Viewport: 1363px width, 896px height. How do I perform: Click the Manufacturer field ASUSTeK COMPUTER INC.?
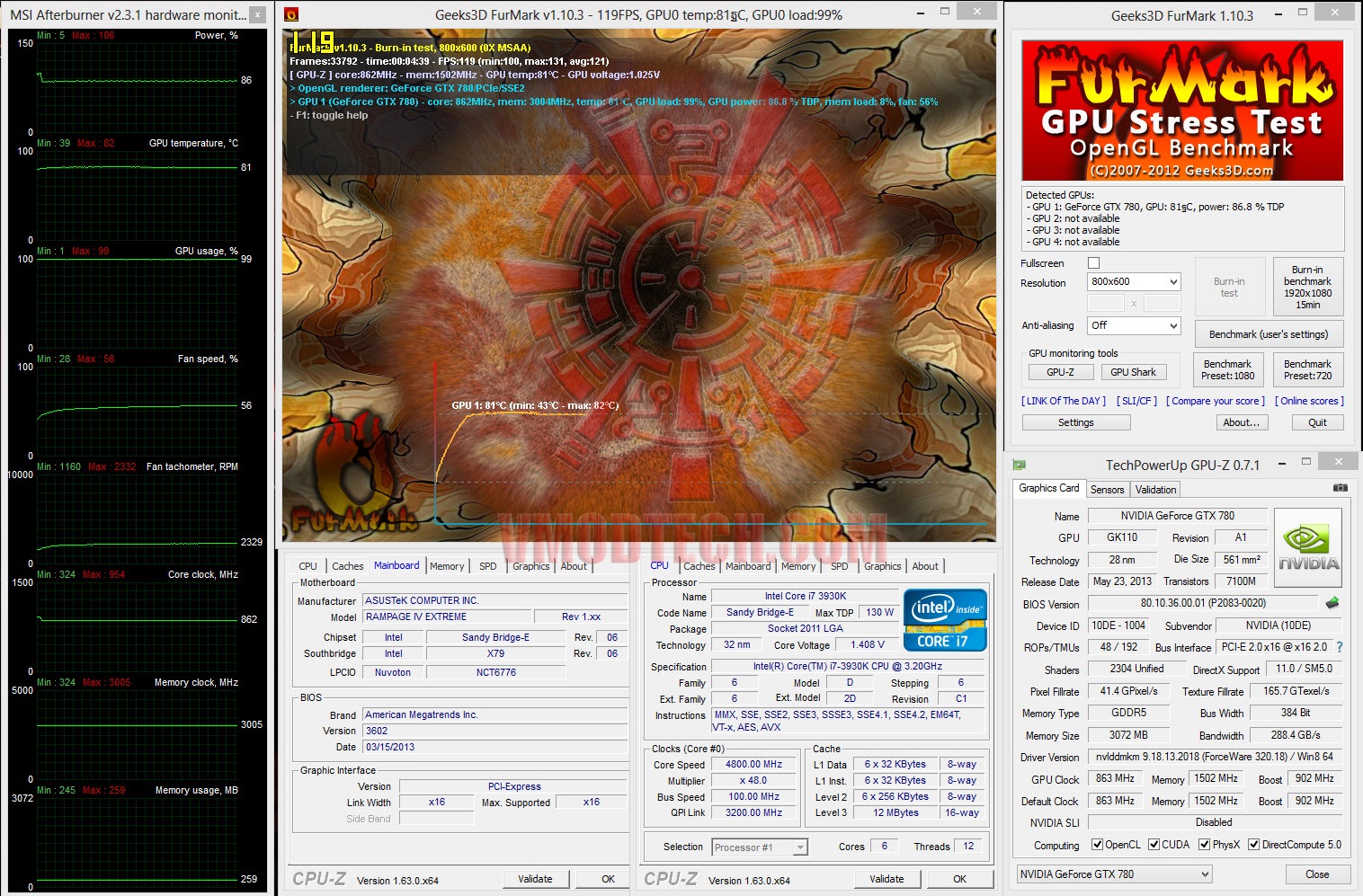click(494, 600)
